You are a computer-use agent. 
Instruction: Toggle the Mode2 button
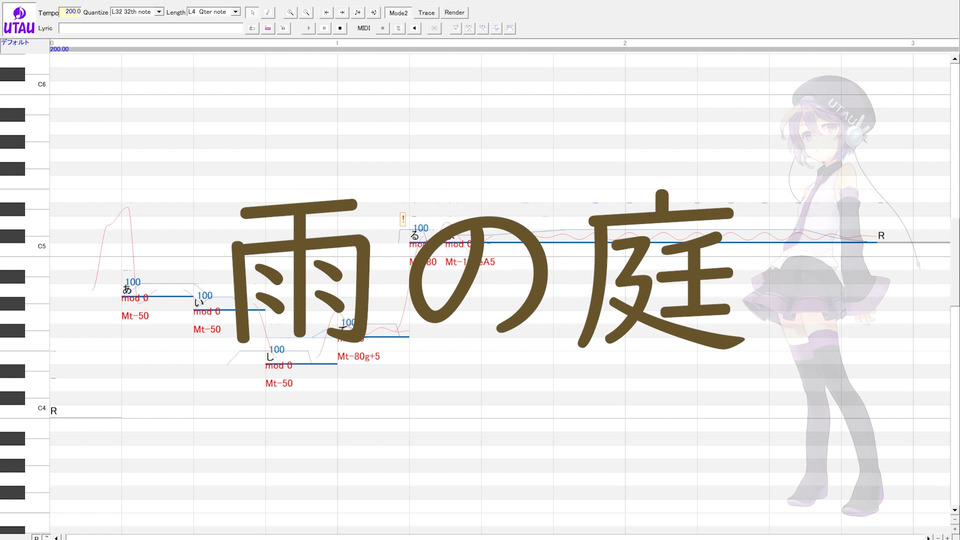click(398, 12)
